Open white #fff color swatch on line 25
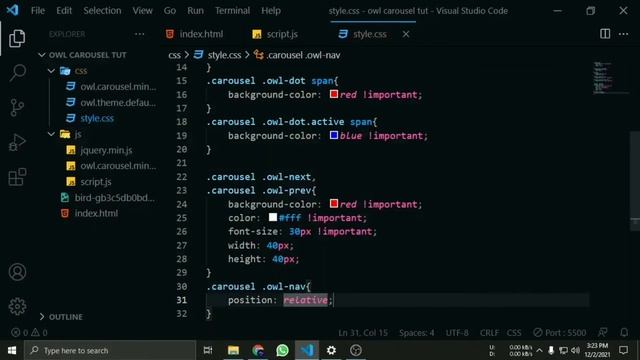The width and height of the screenshot is (640, 360). (273, 217)
